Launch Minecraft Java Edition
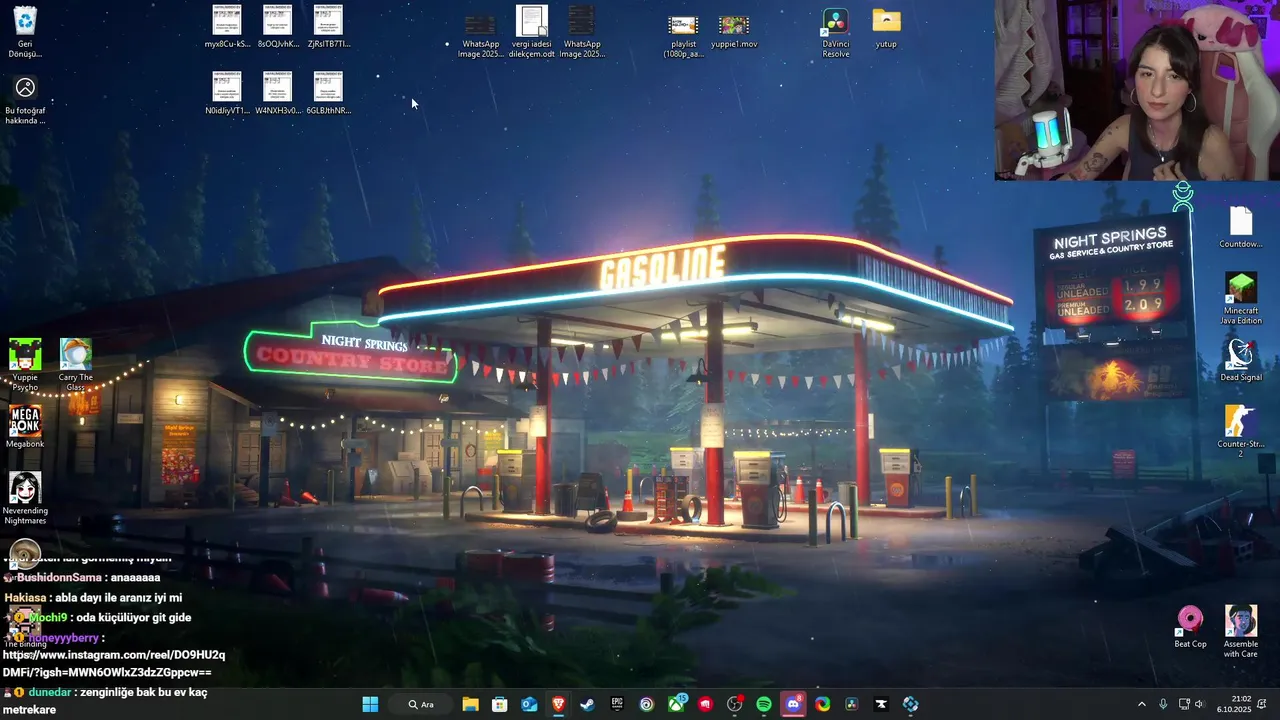 click(x=1241, y=298)
